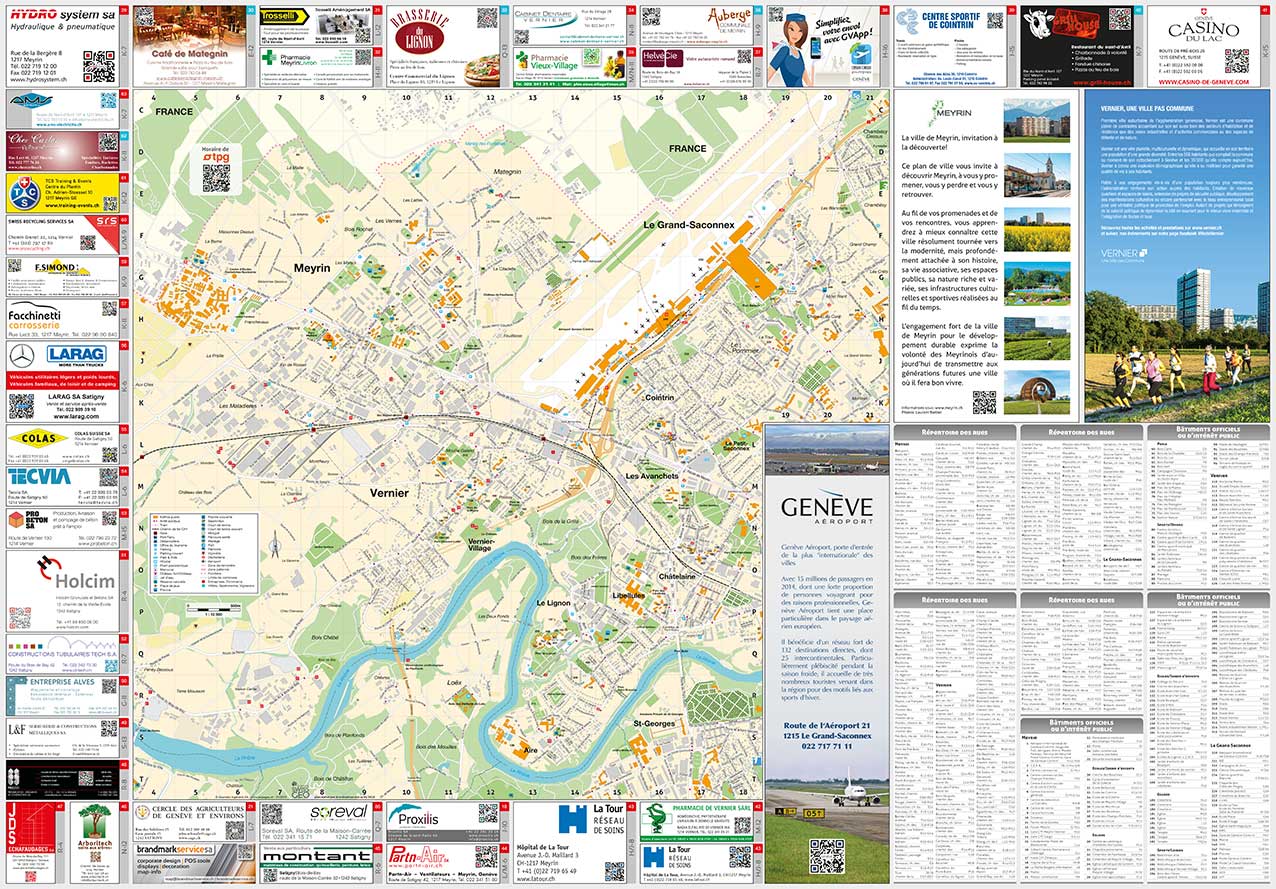This screenshot has height=889, width=1276.
Task: Click the montant logo
Action: [x=316, y=857]
